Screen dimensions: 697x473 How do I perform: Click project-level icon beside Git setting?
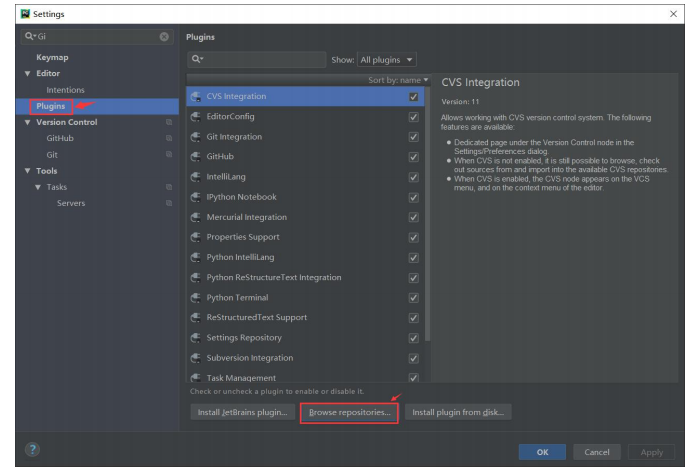[x=169, y=154]
